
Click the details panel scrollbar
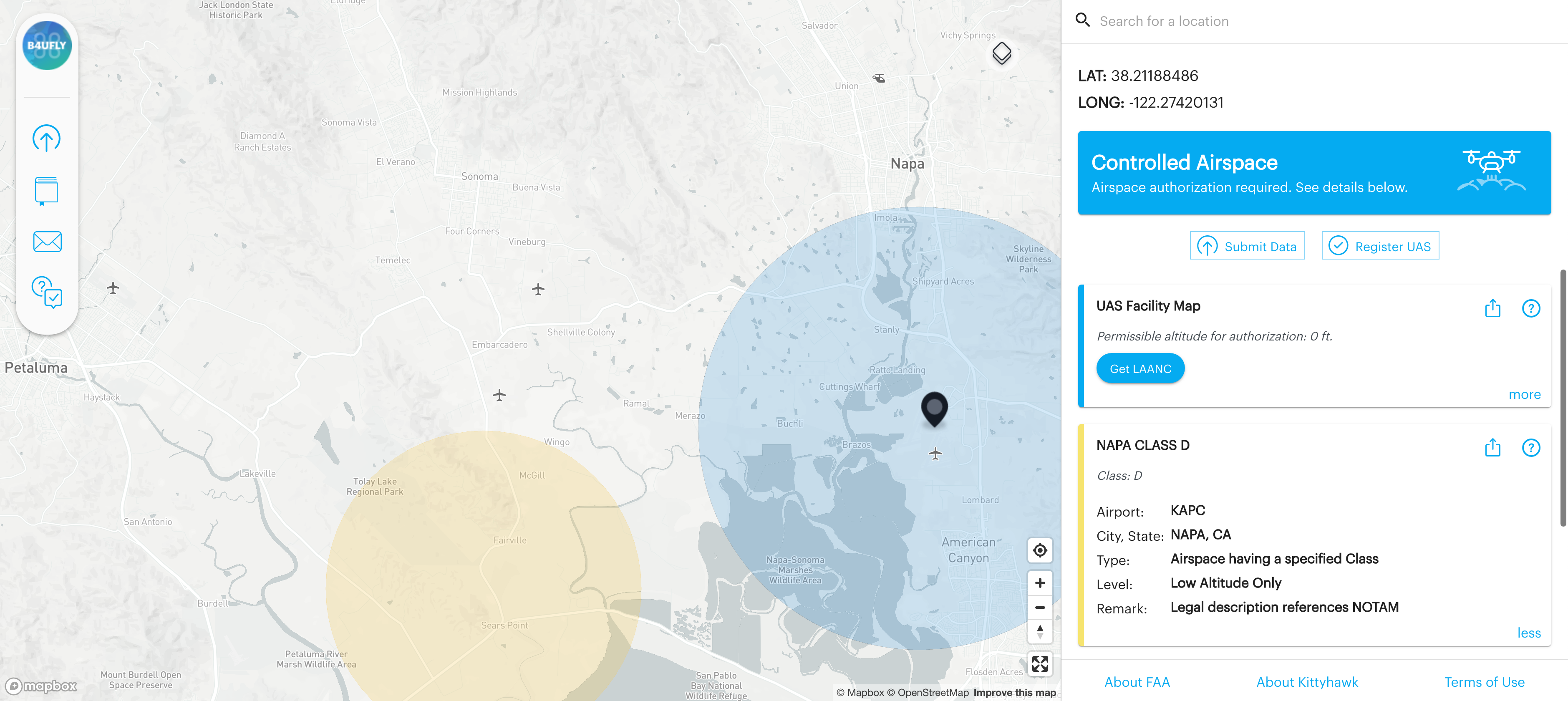pos(1563,398)
